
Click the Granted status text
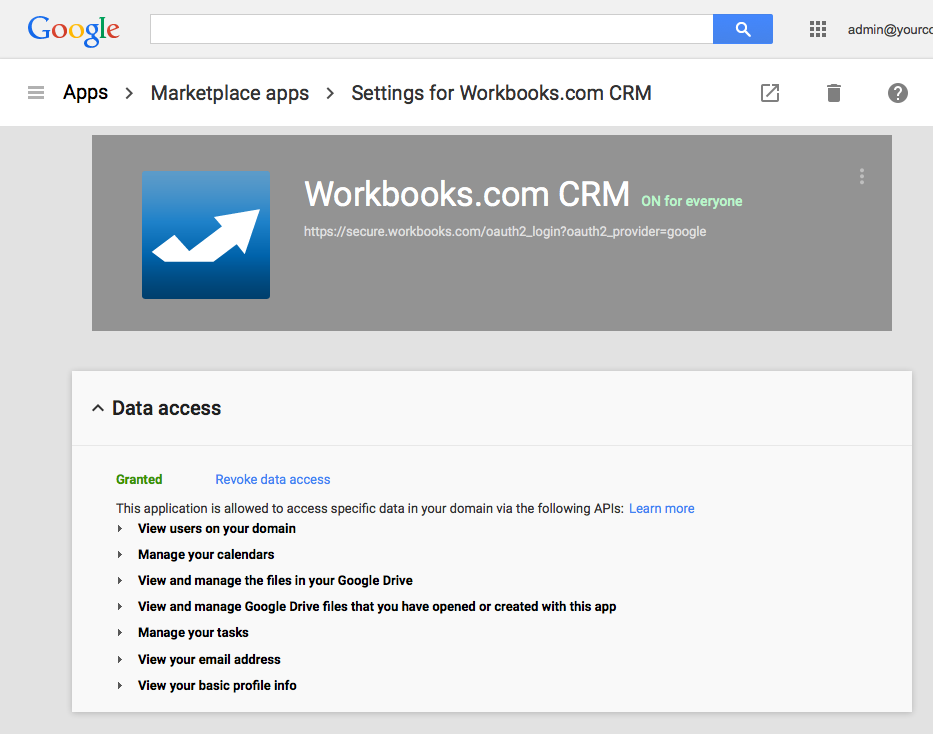(139, 479)
